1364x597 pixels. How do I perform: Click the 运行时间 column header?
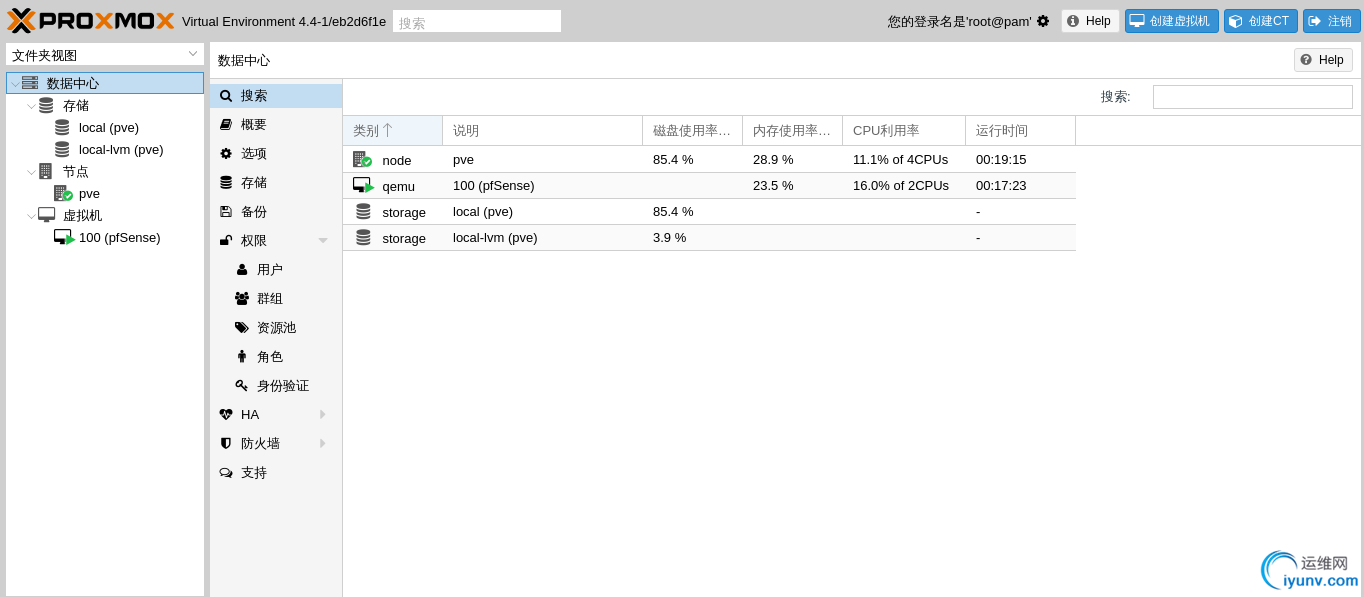click(x=1020, y=131)
